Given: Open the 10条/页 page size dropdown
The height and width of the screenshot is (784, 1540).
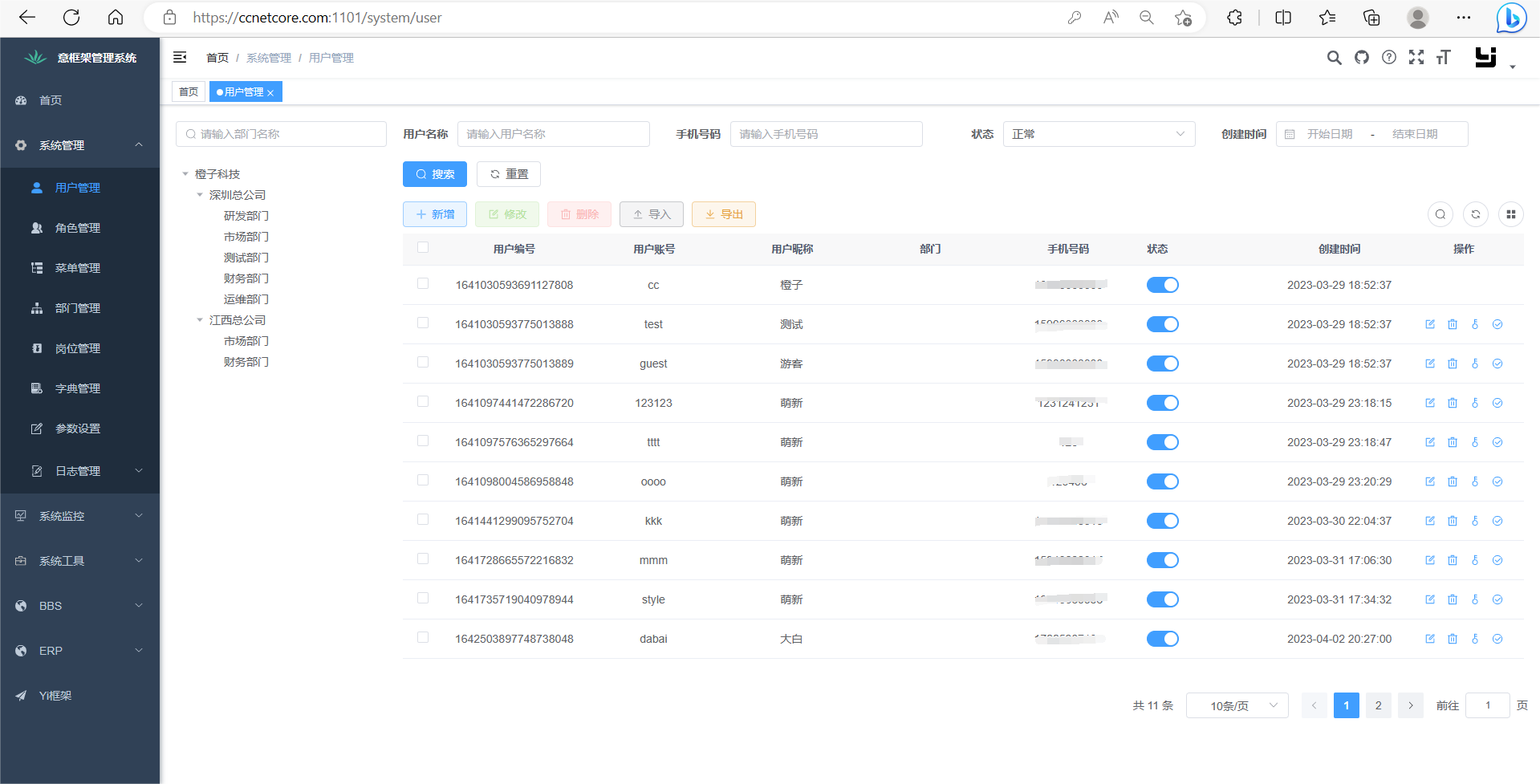Looking at the screenshot, I should (1237, 705).
